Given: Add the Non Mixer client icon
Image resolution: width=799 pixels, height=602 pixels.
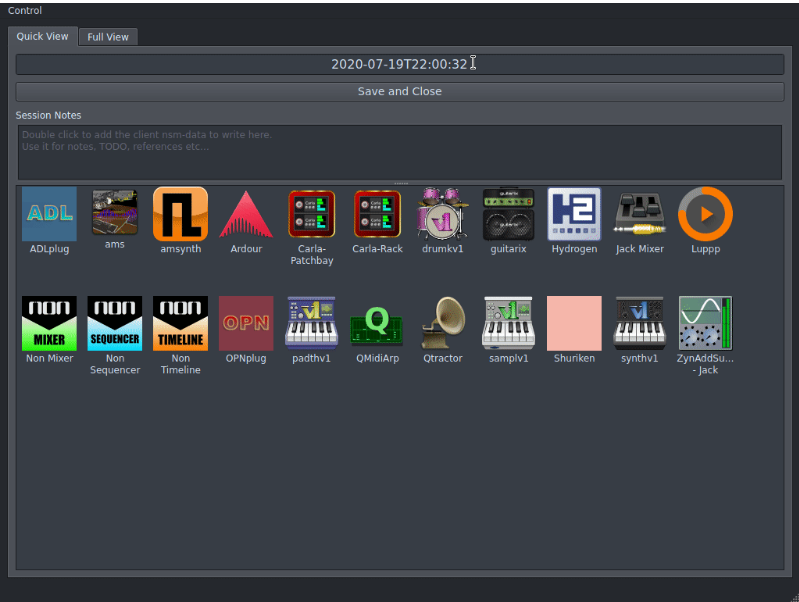Looking at the screenshot, I should click(x=49, y=324).
